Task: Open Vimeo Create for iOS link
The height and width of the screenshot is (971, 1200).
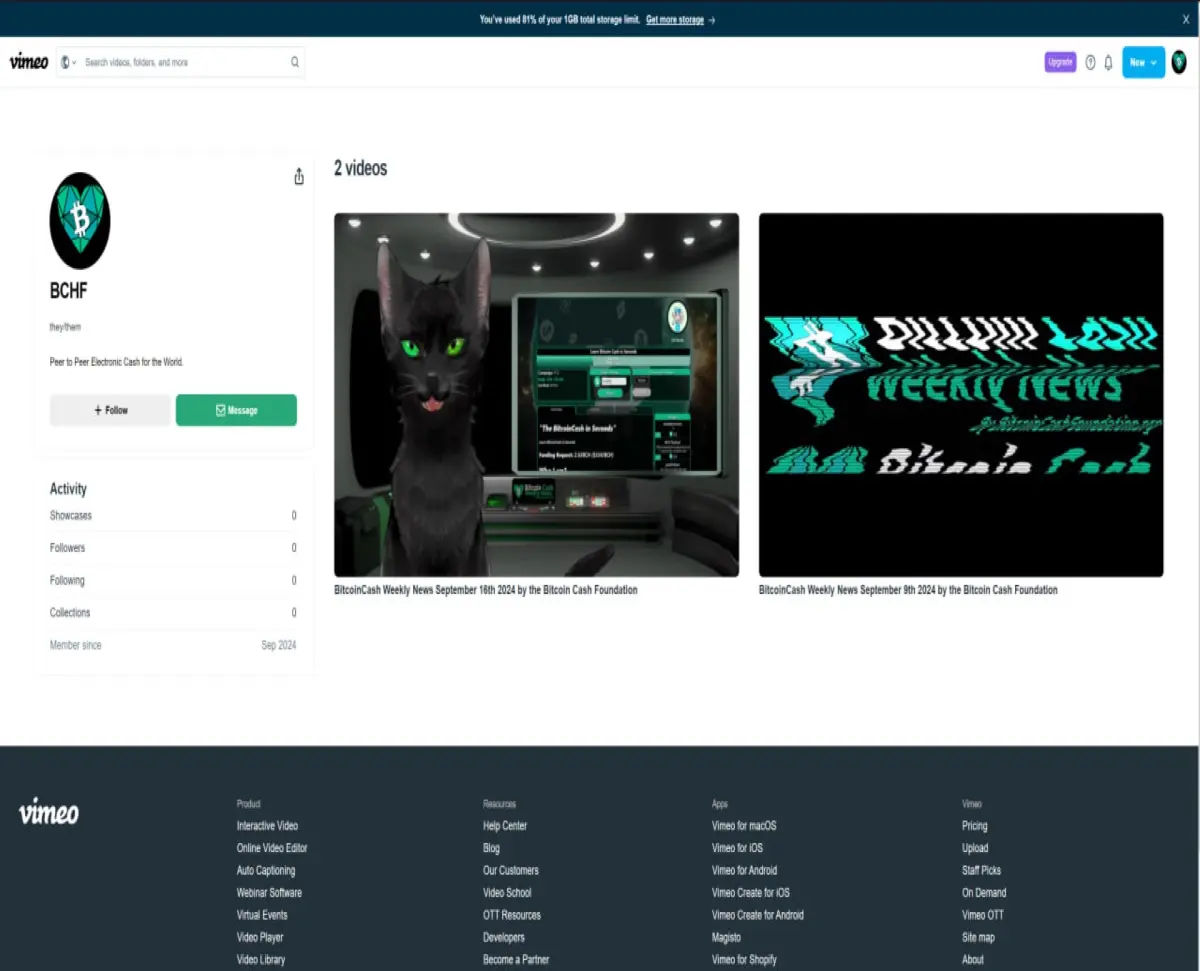Action: click(751, 893)
